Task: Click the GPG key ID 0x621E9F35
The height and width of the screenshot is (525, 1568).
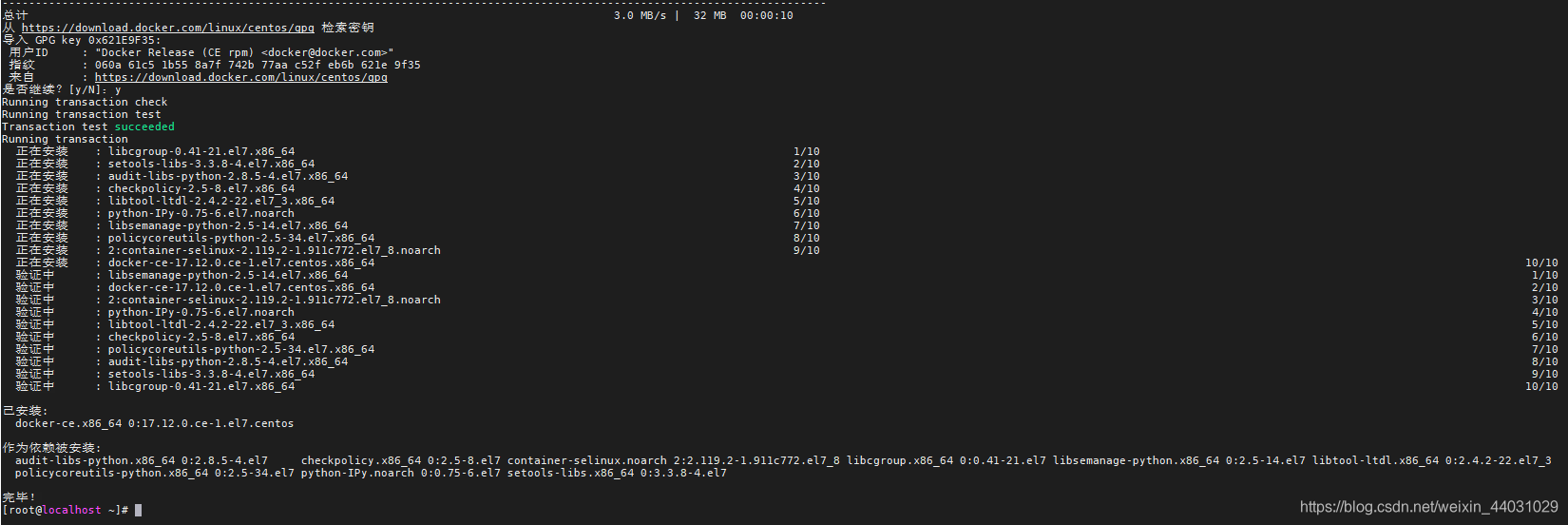Action: coord(122,40)
